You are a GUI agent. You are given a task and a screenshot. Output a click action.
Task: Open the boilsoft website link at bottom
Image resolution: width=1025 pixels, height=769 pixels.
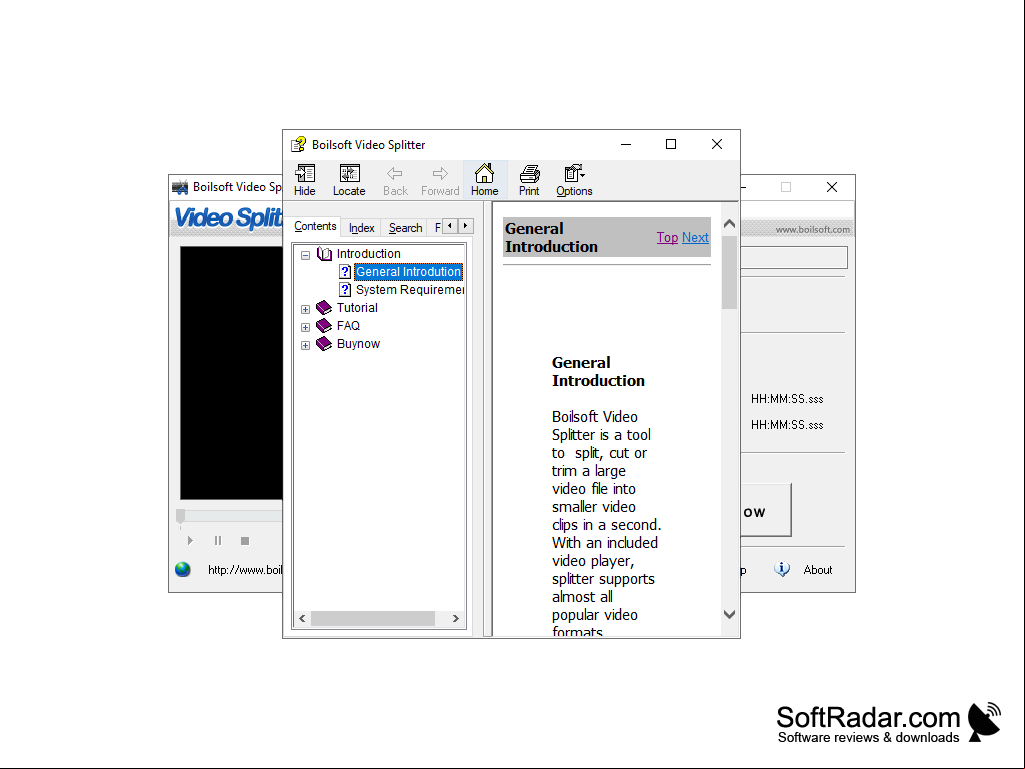tap(244, 570)
